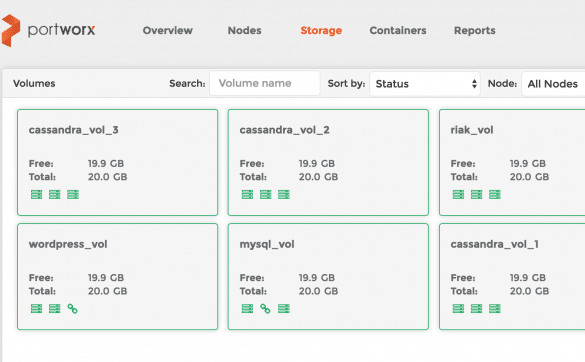585x362 pixels.
Task: Click last server icon in mysql_vol card
Action: coord(284,309)
